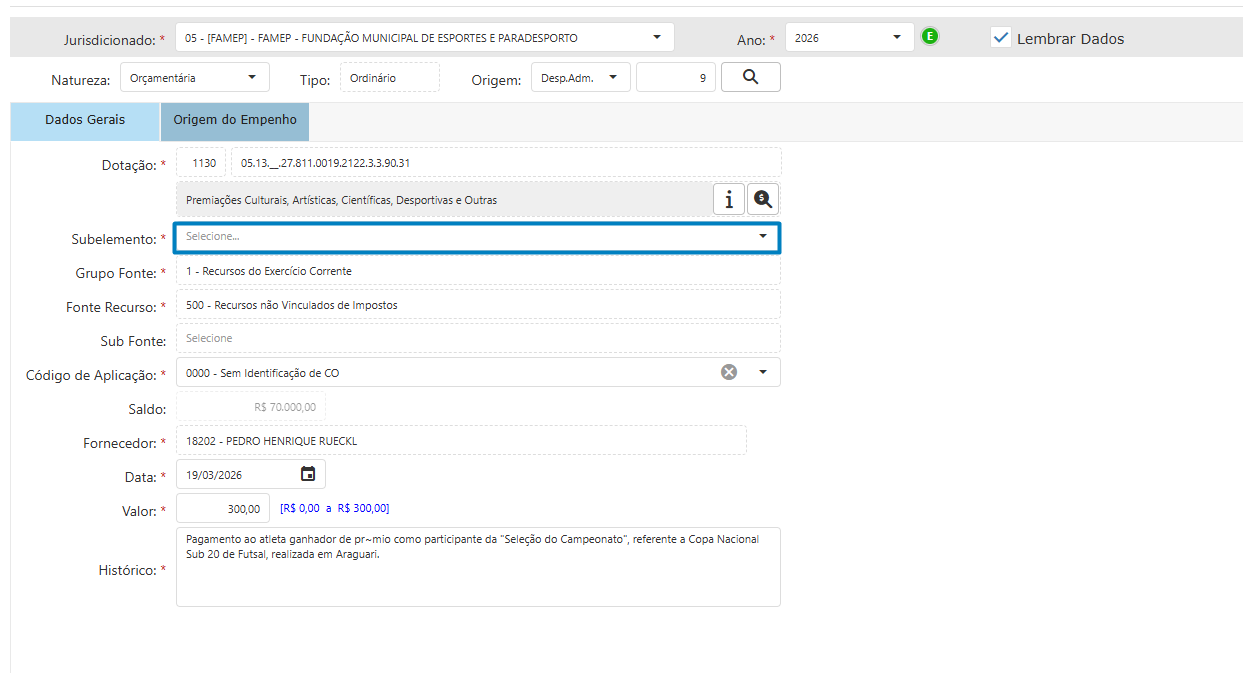Click the dotação balance search icon
1243x673 pixels.
pos(763,199)
